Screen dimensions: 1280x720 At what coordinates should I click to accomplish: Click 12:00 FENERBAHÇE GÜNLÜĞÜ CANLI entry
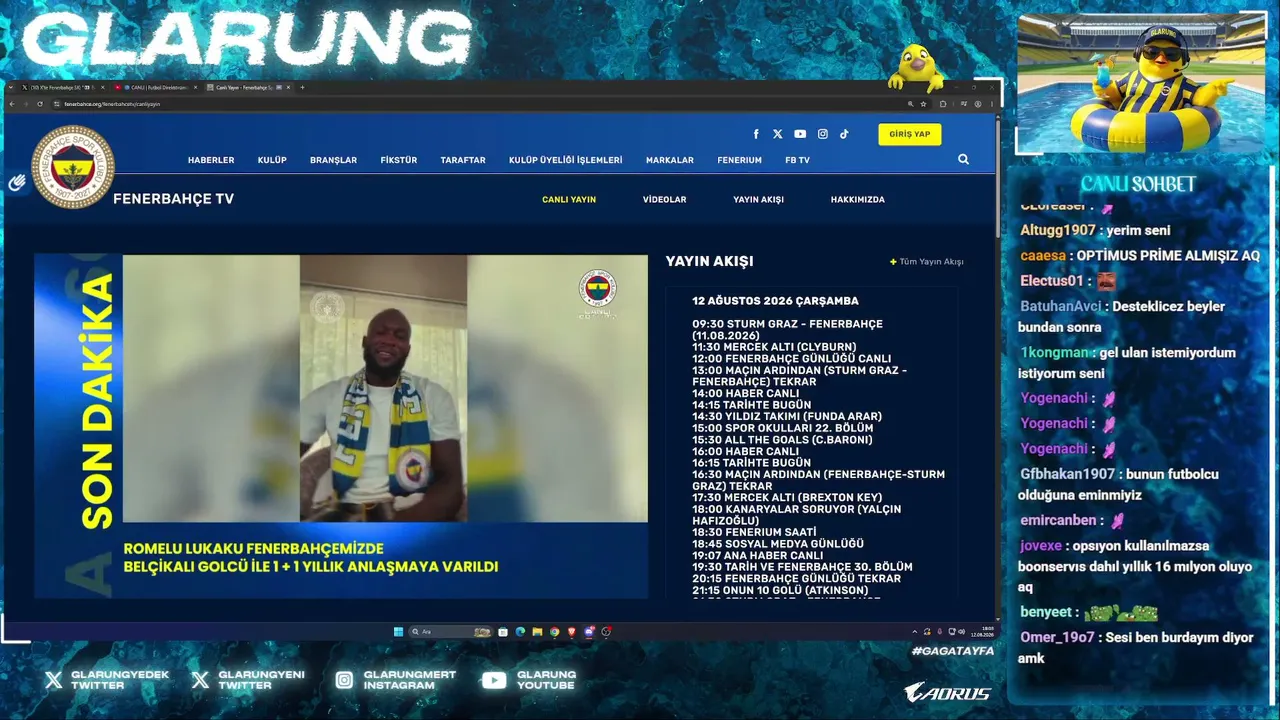[791, 359]
